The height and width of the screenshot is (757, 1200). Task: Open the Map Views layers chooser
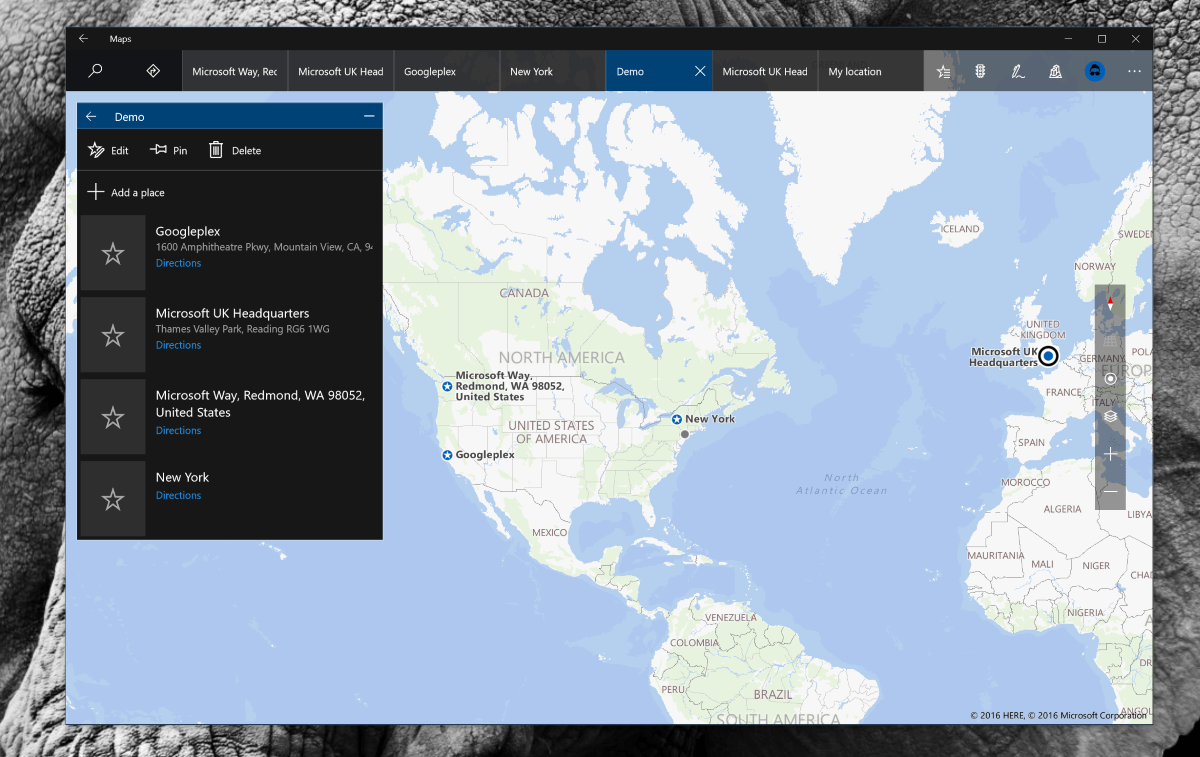(x=1110, y=416)
